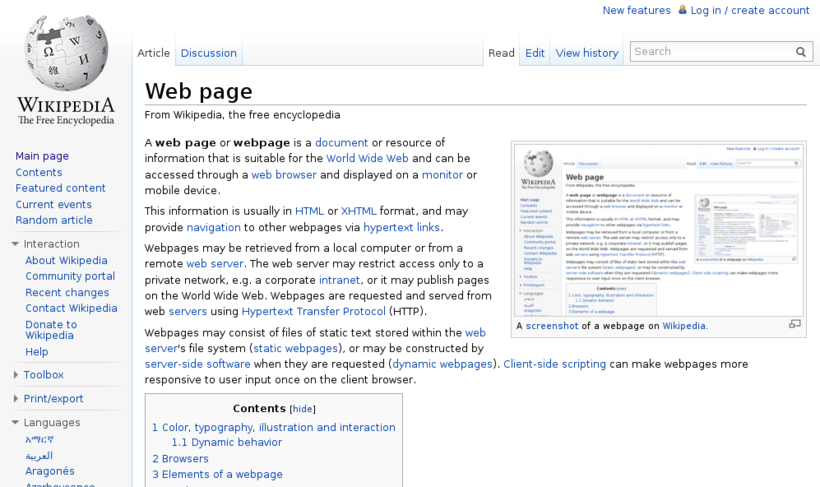Open the View history tab
The height and width of the screenshot is (487, 820).
click(587, 53)
